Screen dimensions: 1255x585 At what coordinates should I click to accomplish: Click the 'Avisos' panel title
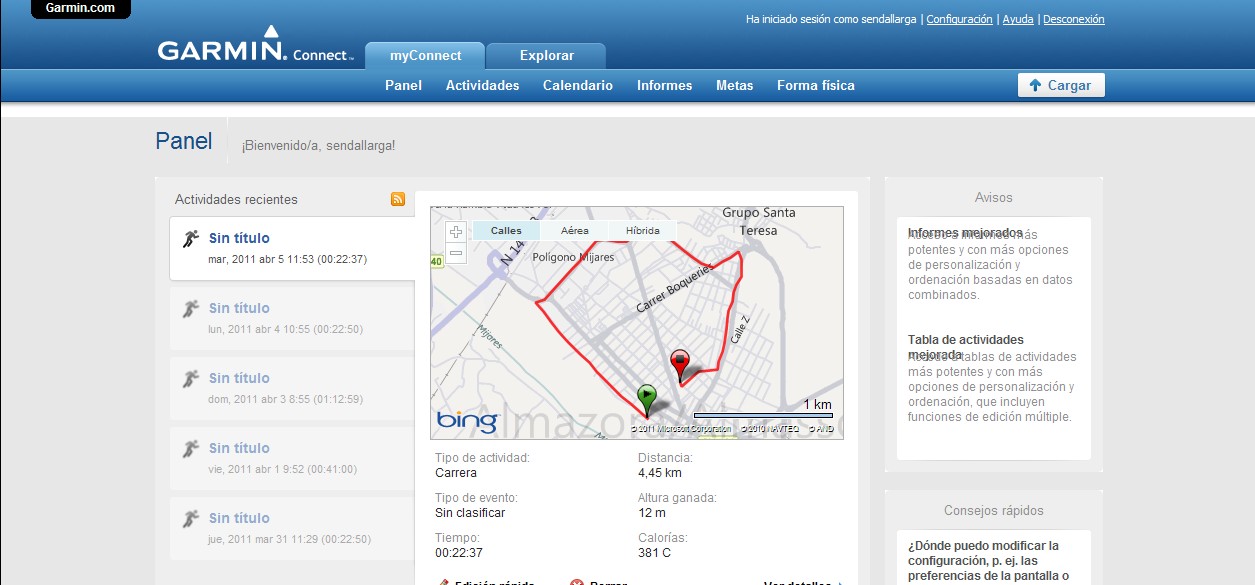click(x=994, y=198)
